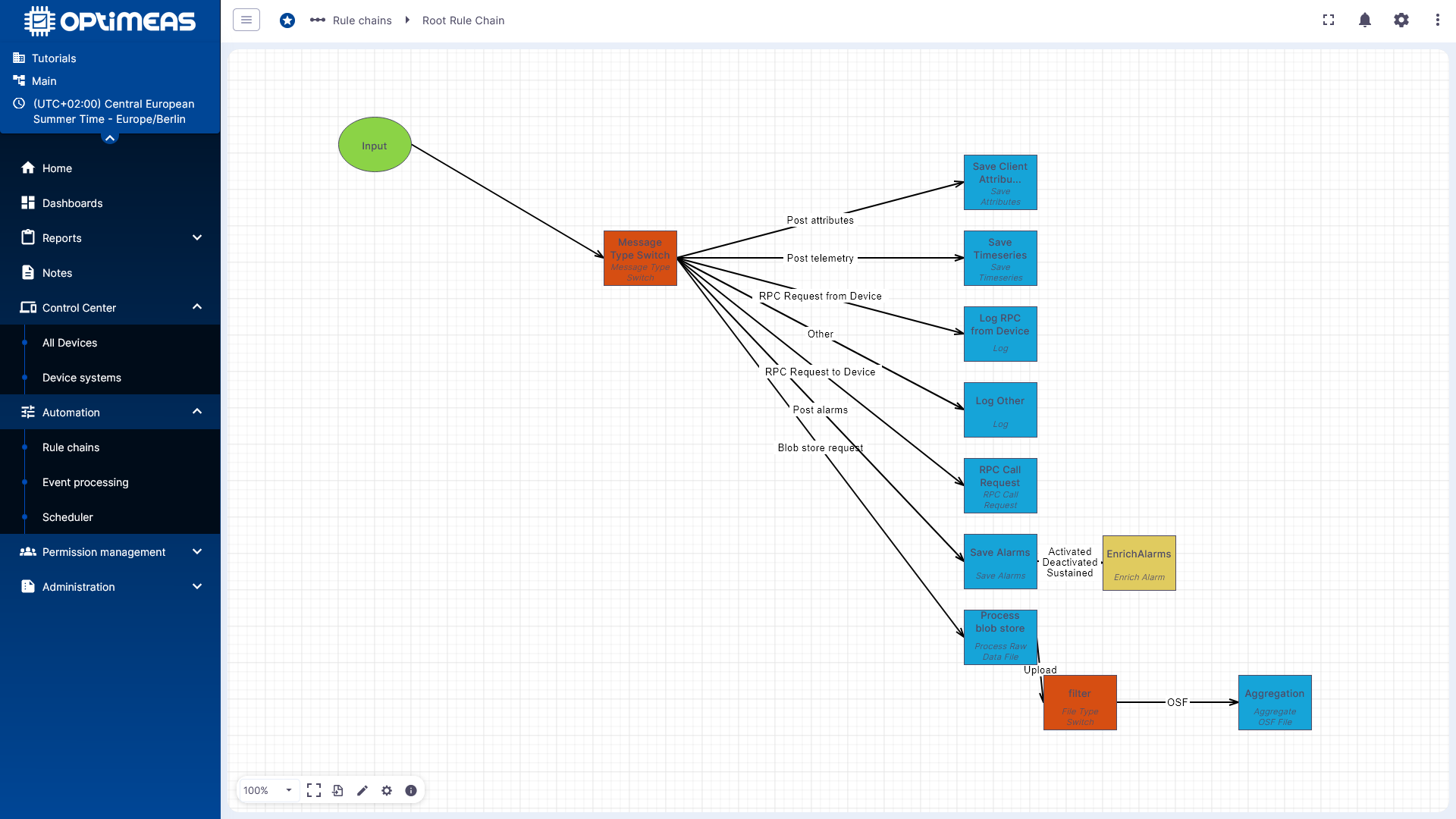Select the yellow EnrichAlarms node
This screenshot has height=819, width=1456.
[x=1139, y=563]
